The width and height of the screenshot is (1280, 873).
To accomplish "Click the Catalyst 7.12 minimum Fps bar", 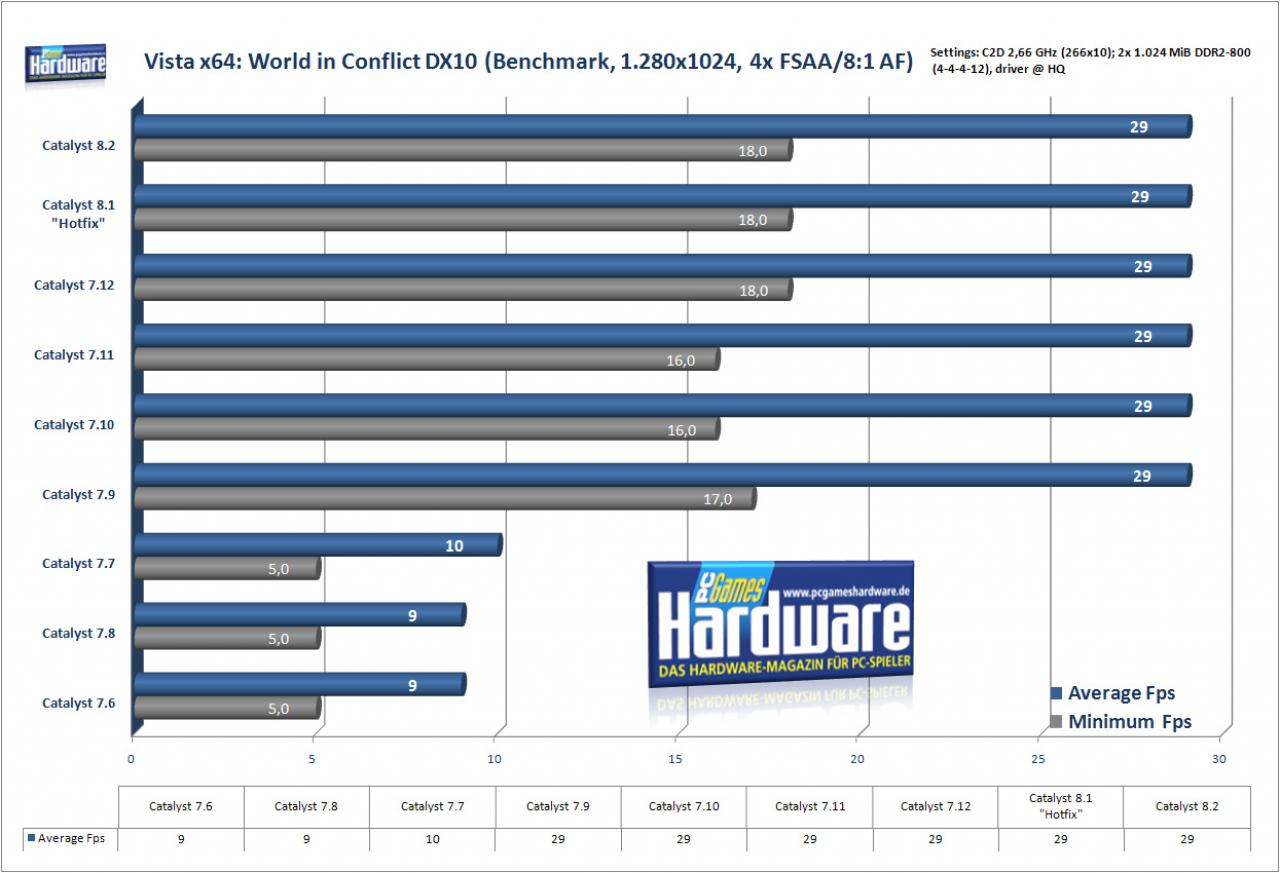I will [463, 290].
